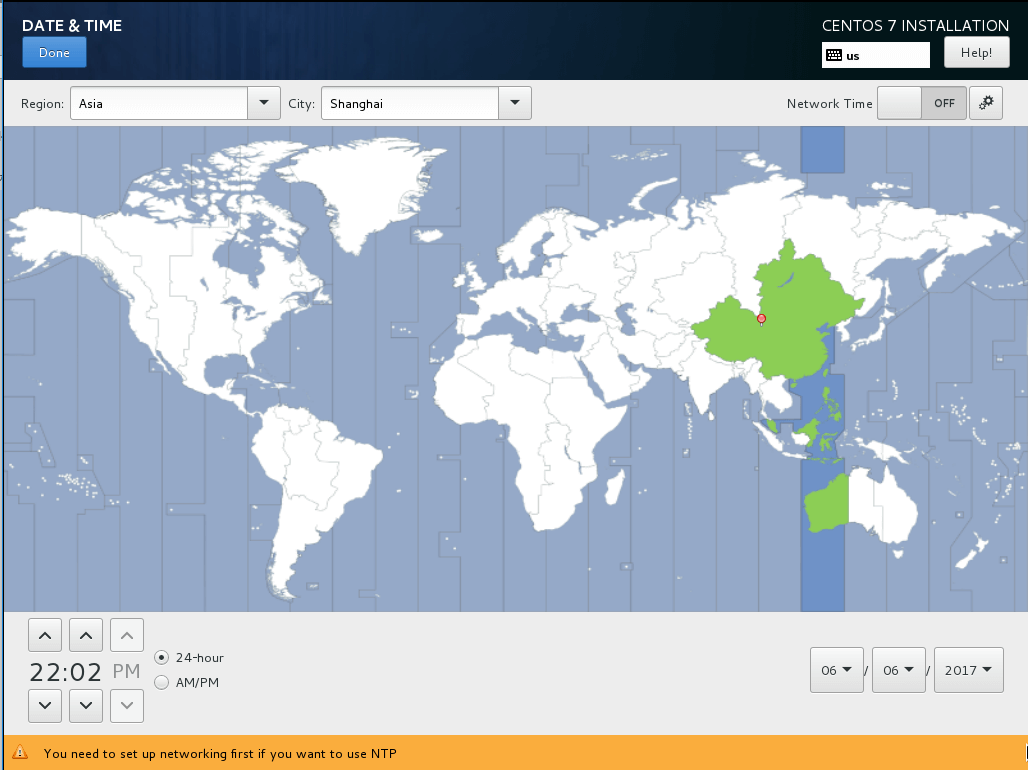The width and height of the screenshot is (1028, 770).
Task: Select the 24-hour time format
Action: tap(161, 657)
